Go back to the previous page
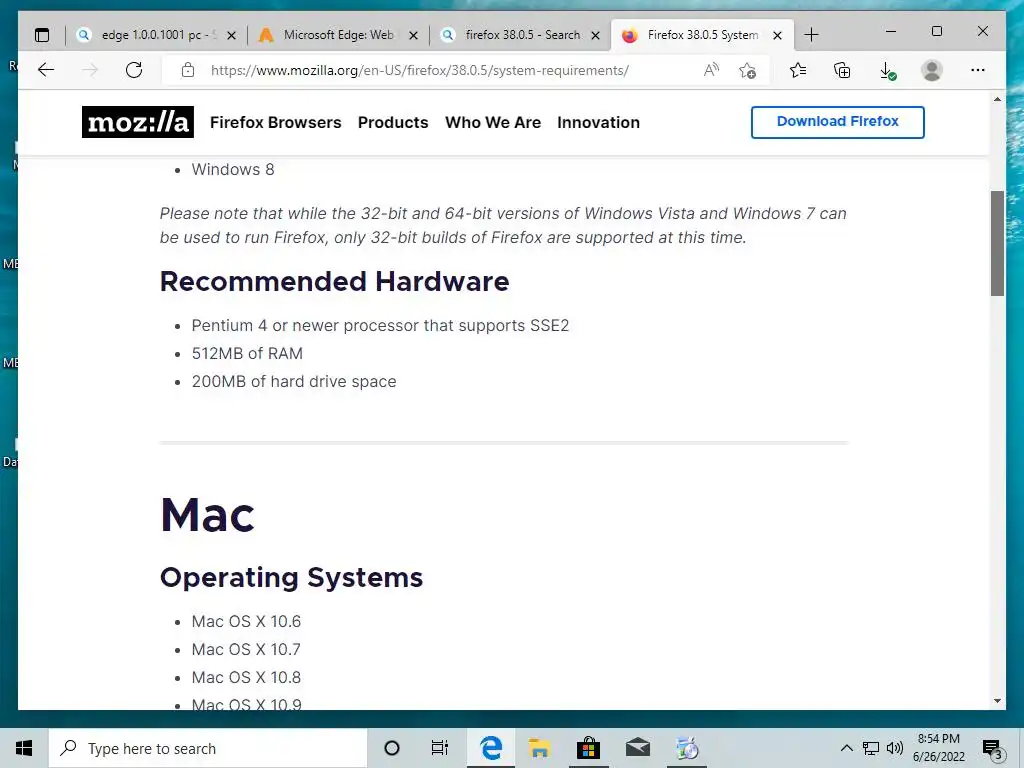1024x768 pixels. (46, 70)
